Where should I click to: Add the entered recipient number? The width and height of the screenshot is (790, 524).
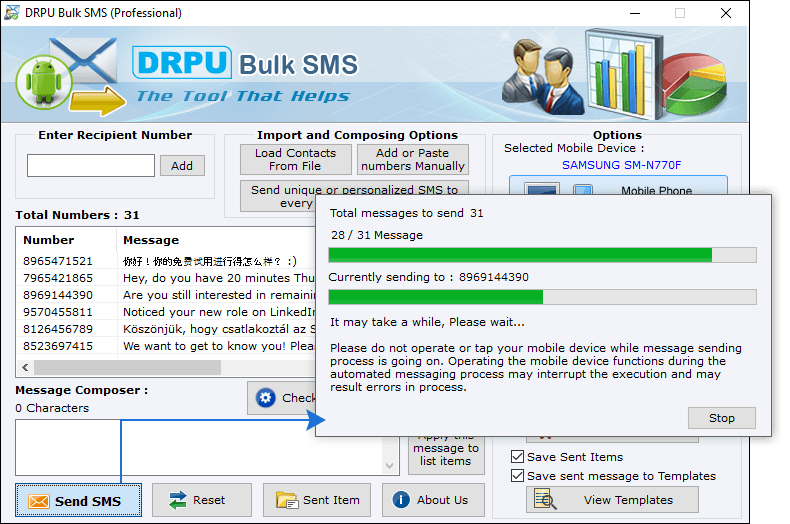[x=182, y=166]
